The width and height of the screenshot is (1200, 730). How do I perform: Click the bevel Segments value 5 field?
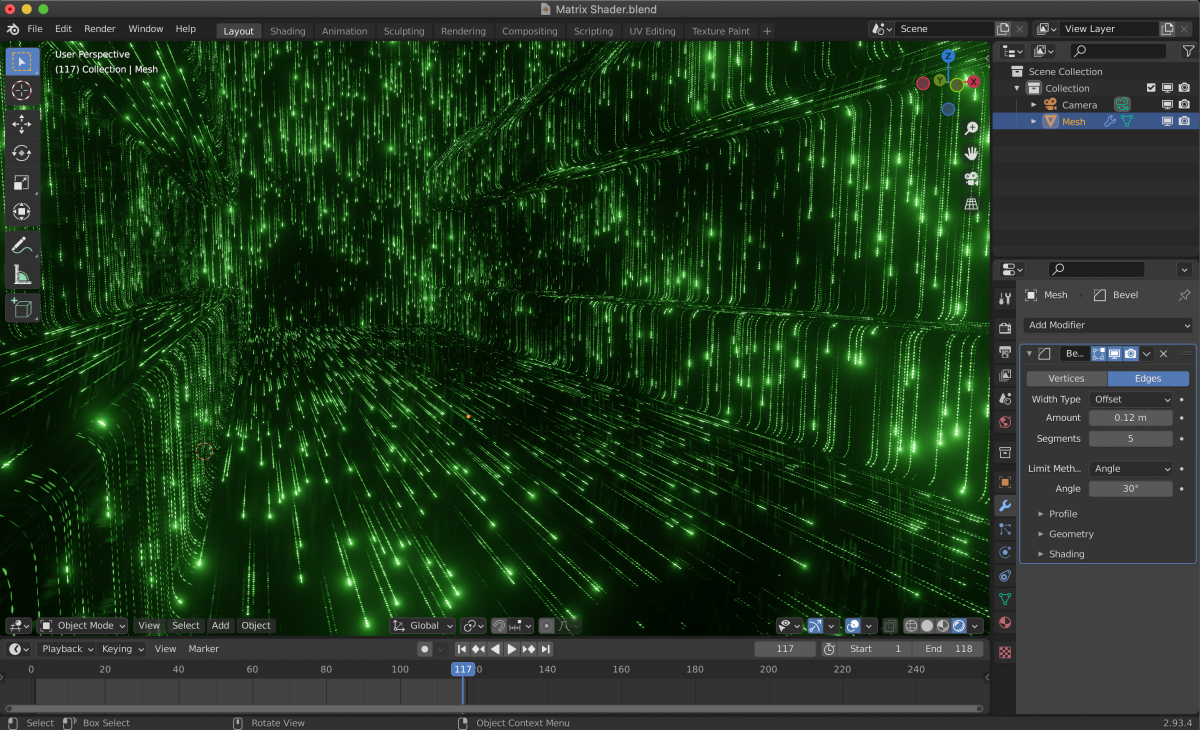click(1131, 439)
